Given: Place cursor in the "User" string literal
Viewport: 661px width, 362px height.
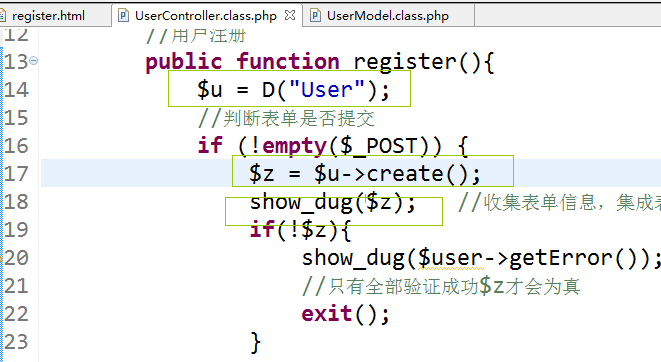Looking at the screenshot, I should click(x=327, y=90).
